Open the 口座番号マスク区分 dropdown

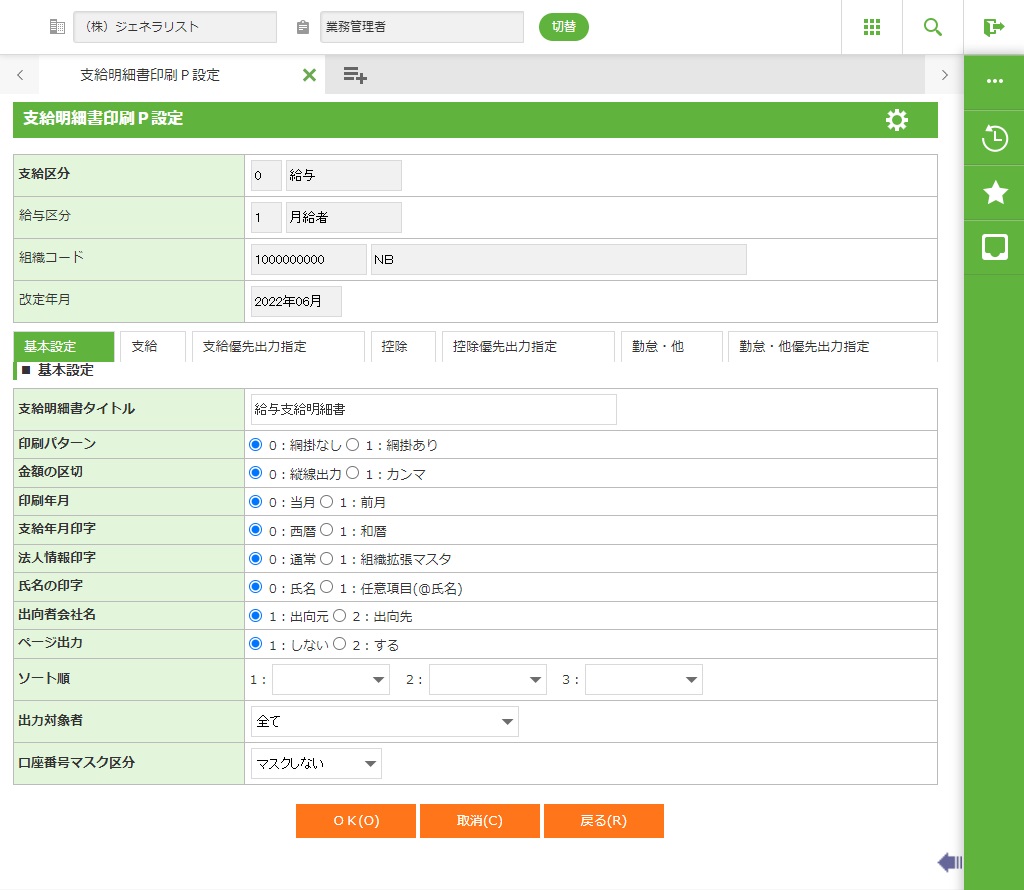316,765
